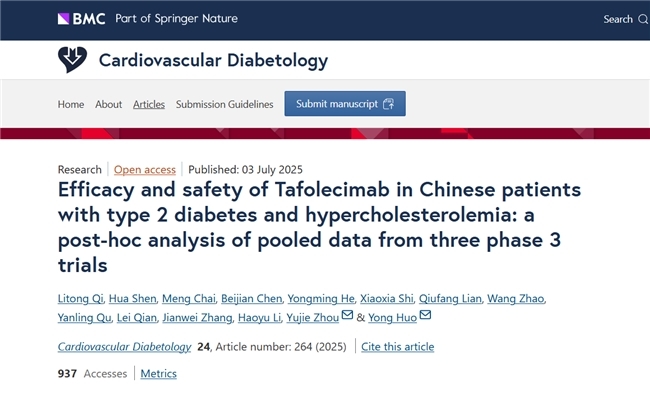
Task: Open the Articles navigation item
Action: tap(149, 104)
